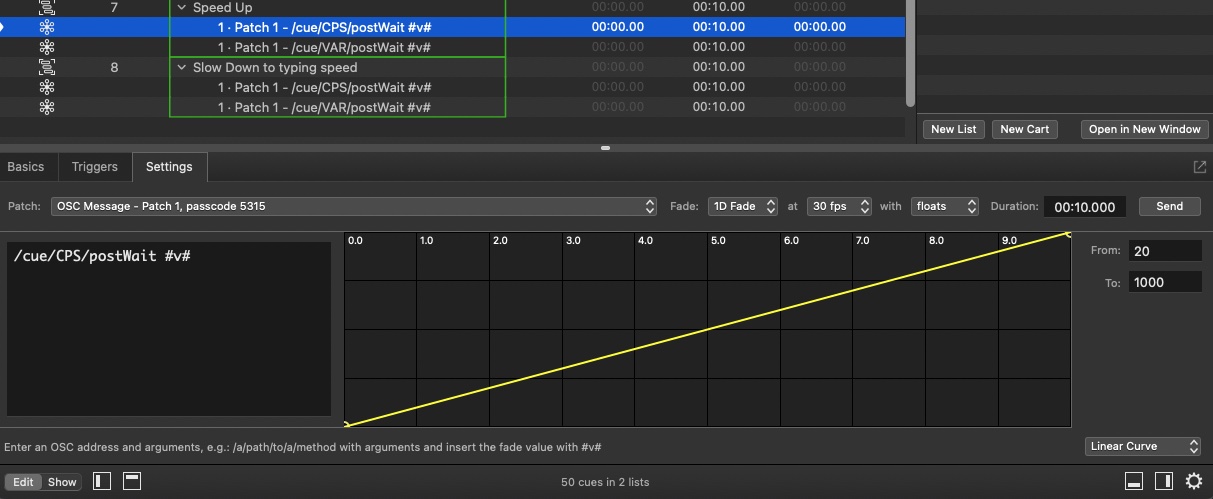Click the From value field
The image size is (1213, 499).
1164,251
